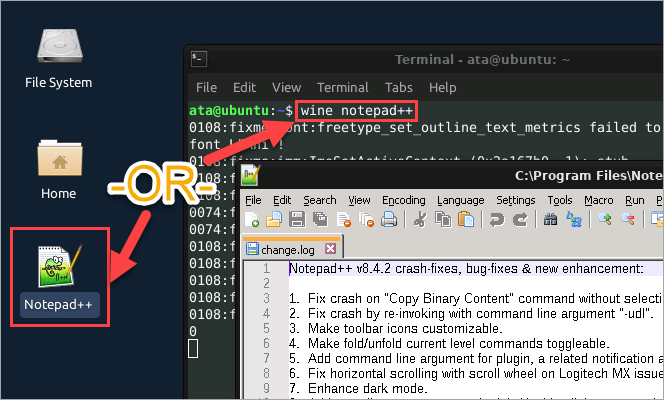Click the Zoom In toolbar icon
Viewport: 664px width, 400px height.
tap(605, 219)
